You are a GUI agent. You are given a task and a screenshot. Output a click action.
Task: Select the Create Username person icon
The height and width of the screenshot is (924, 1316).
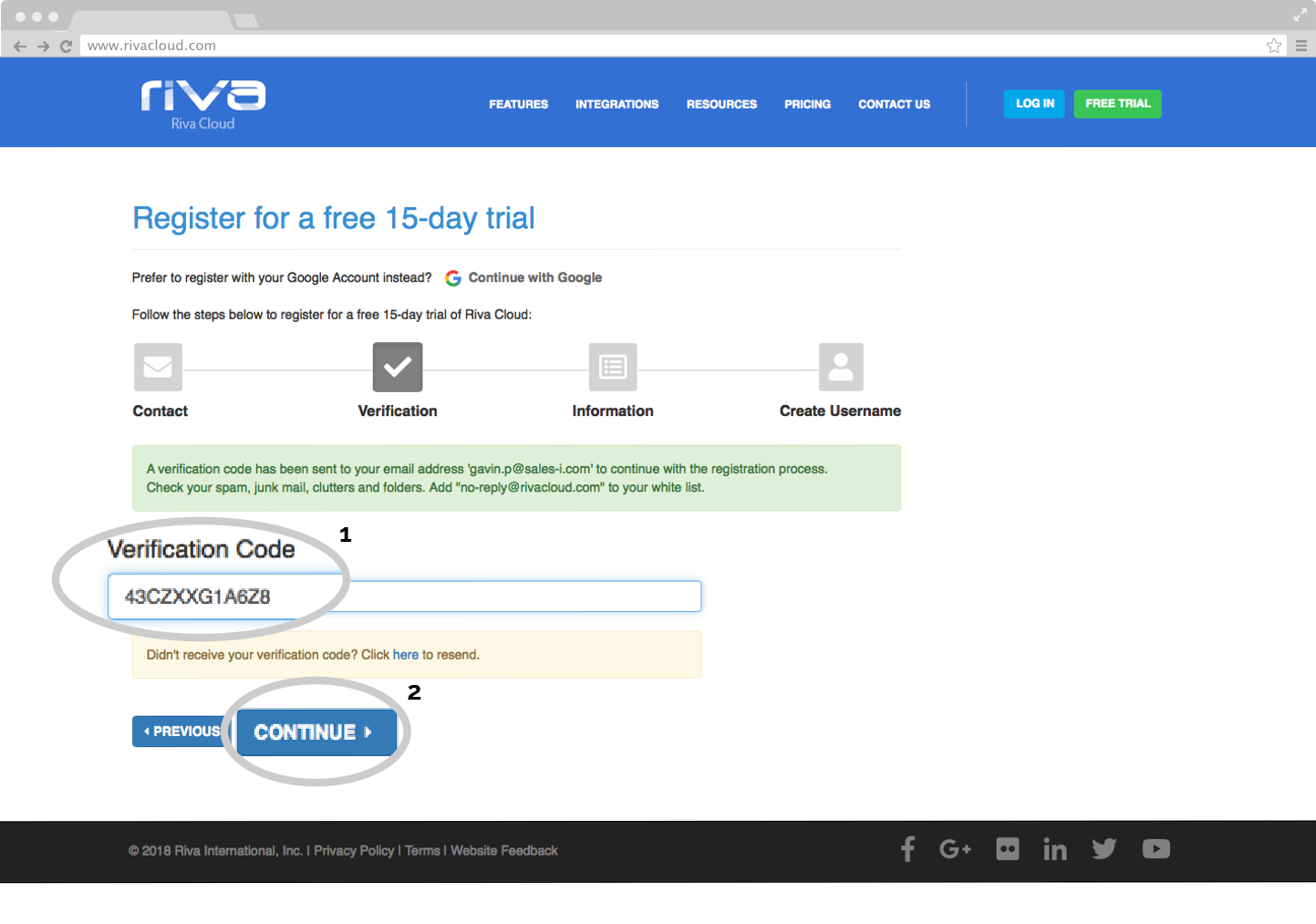(841, 367)
